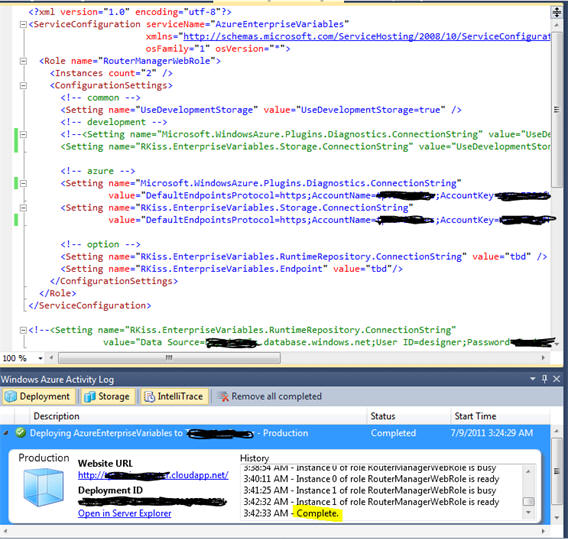
Task: Click the 3:42:32 AM Instance 1 ready entry
Action: (x=371, y=502)
